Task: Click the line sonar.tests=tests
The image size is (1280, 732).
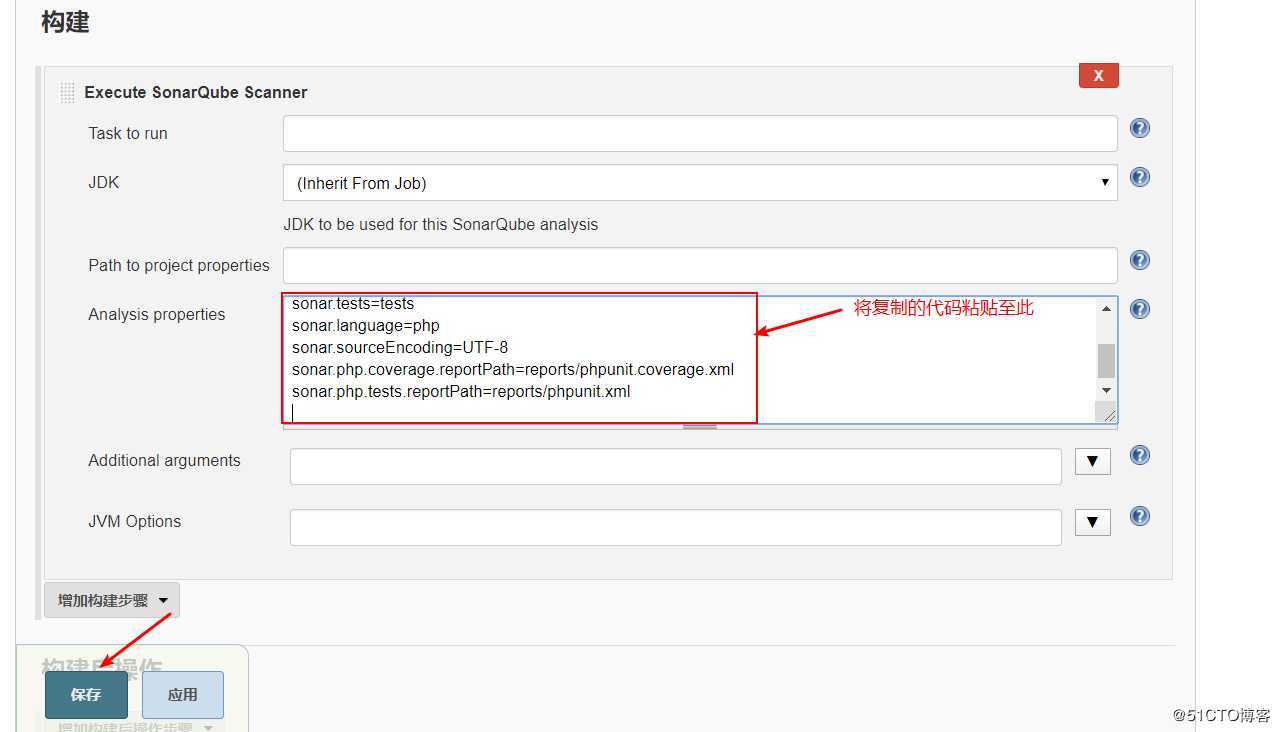Action: coord(353,303)
